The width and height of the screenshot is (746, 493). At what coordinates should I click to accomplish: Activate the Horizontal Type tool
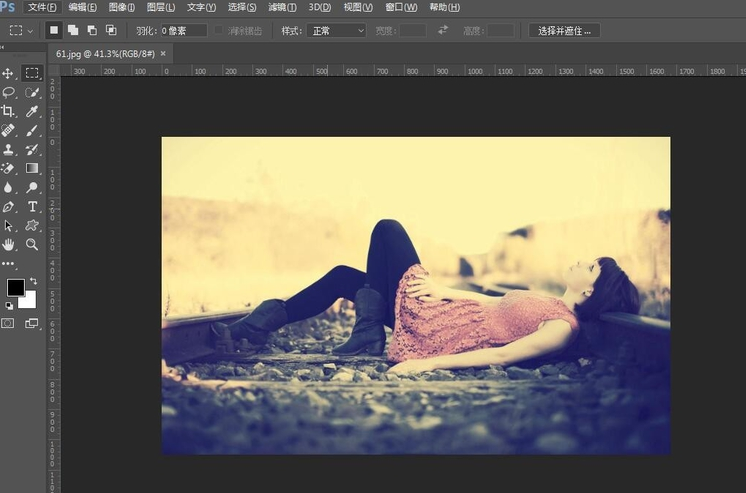pyautogui.click(x=32, y=206)
